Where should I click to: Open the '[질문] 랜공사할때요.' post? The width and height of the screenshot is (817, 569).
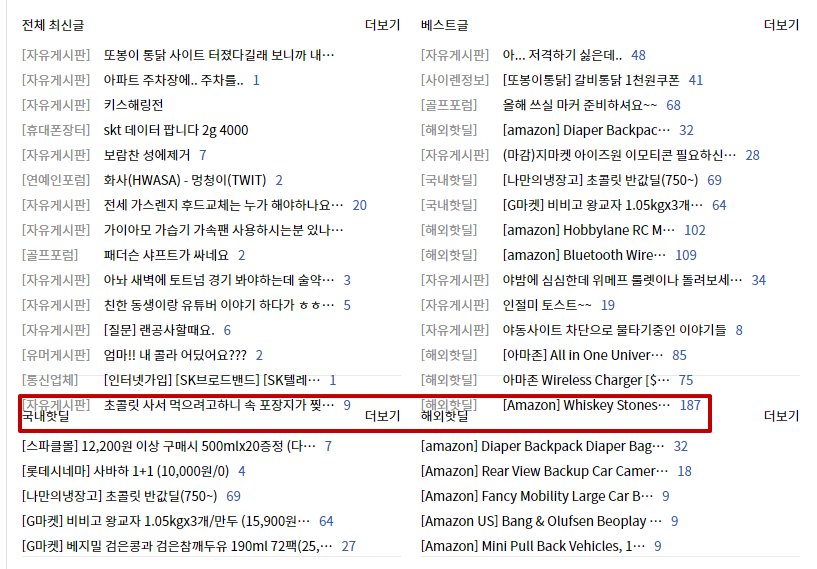click(159, 330)
